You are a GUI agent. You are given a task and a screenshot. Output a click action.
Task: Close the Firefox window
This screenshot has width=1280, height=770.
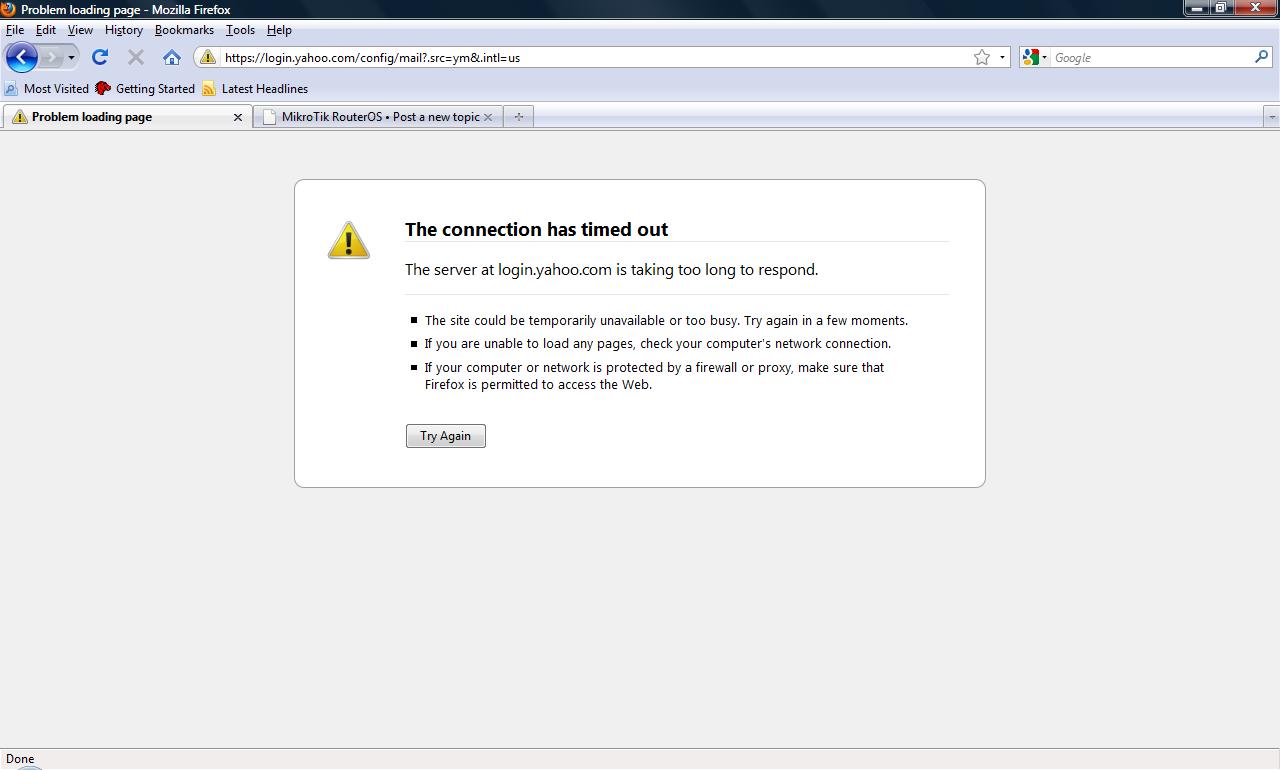coord(1255,7)
